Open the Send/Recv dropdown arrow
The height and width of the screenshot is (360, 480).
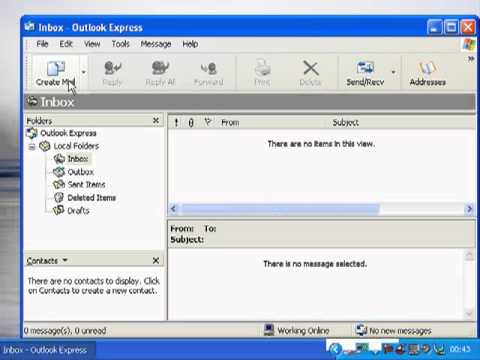point(393,72)
